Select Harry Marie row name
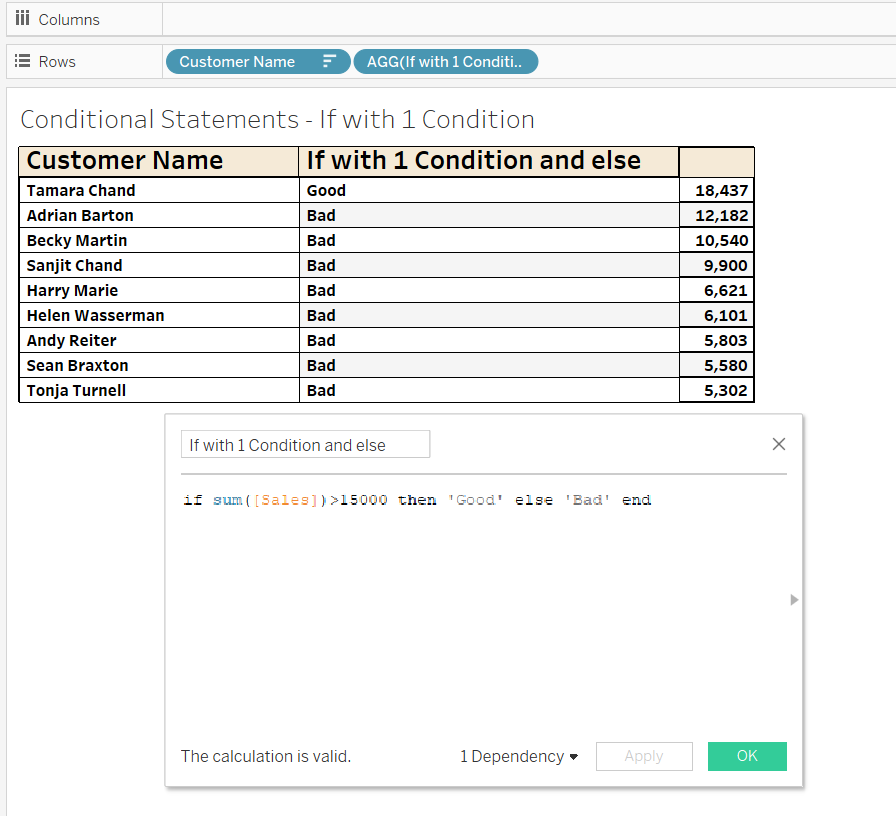Screen dimensions: 896x816 72,291
